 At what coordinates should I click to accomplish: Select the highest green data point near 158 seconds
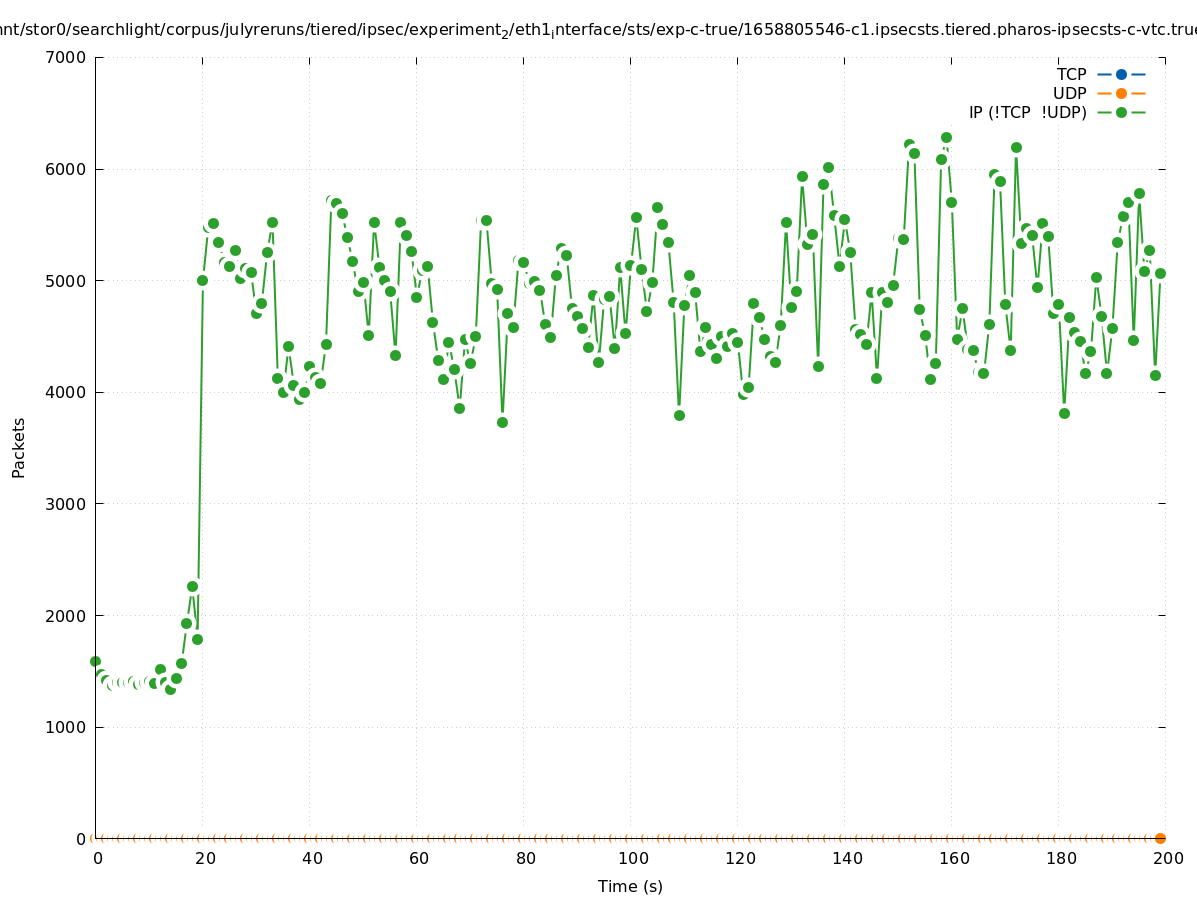click(946, 137)
